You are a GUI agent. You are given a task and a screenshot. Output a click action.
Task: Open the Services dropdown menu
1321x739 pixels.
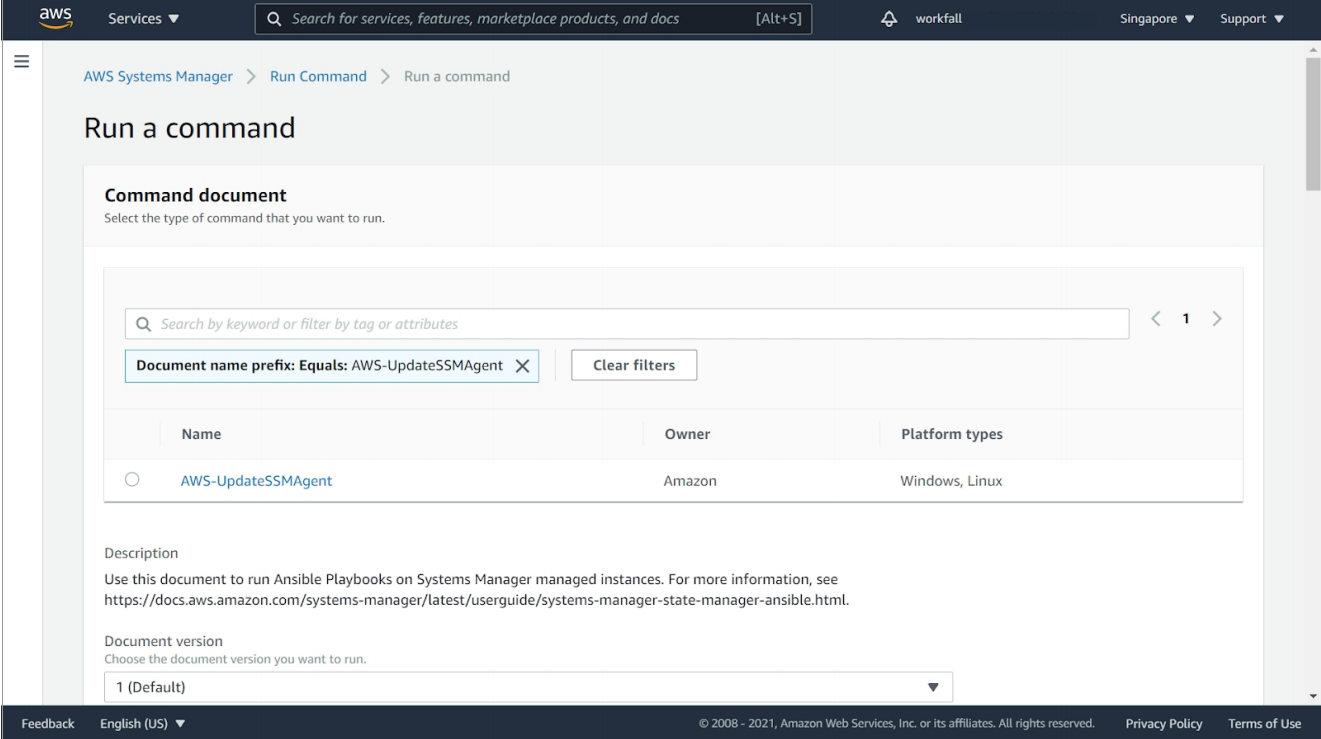point(143,19)
